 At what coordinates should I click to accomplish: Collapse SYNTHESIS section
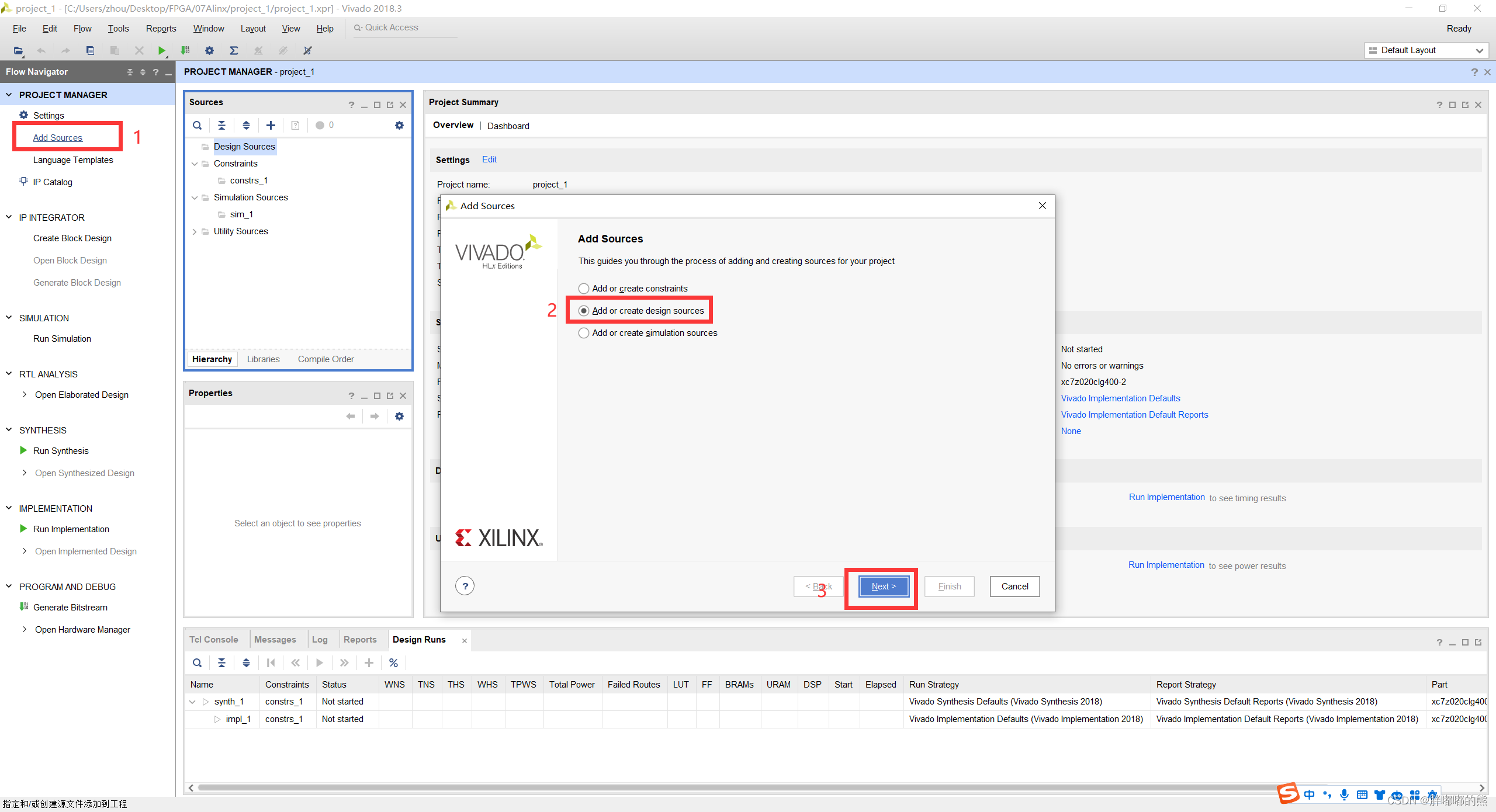(9, 430)
